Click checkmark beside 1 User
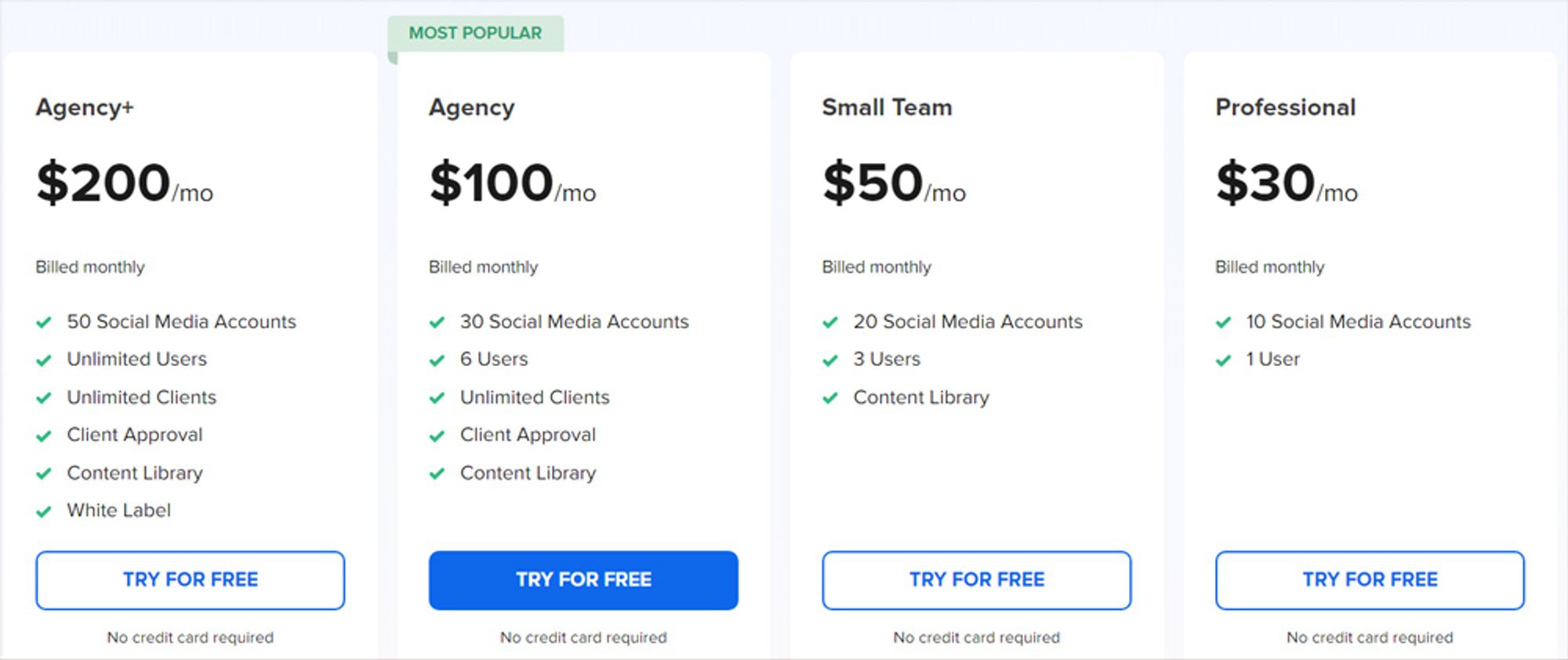 pos(1224,361)
